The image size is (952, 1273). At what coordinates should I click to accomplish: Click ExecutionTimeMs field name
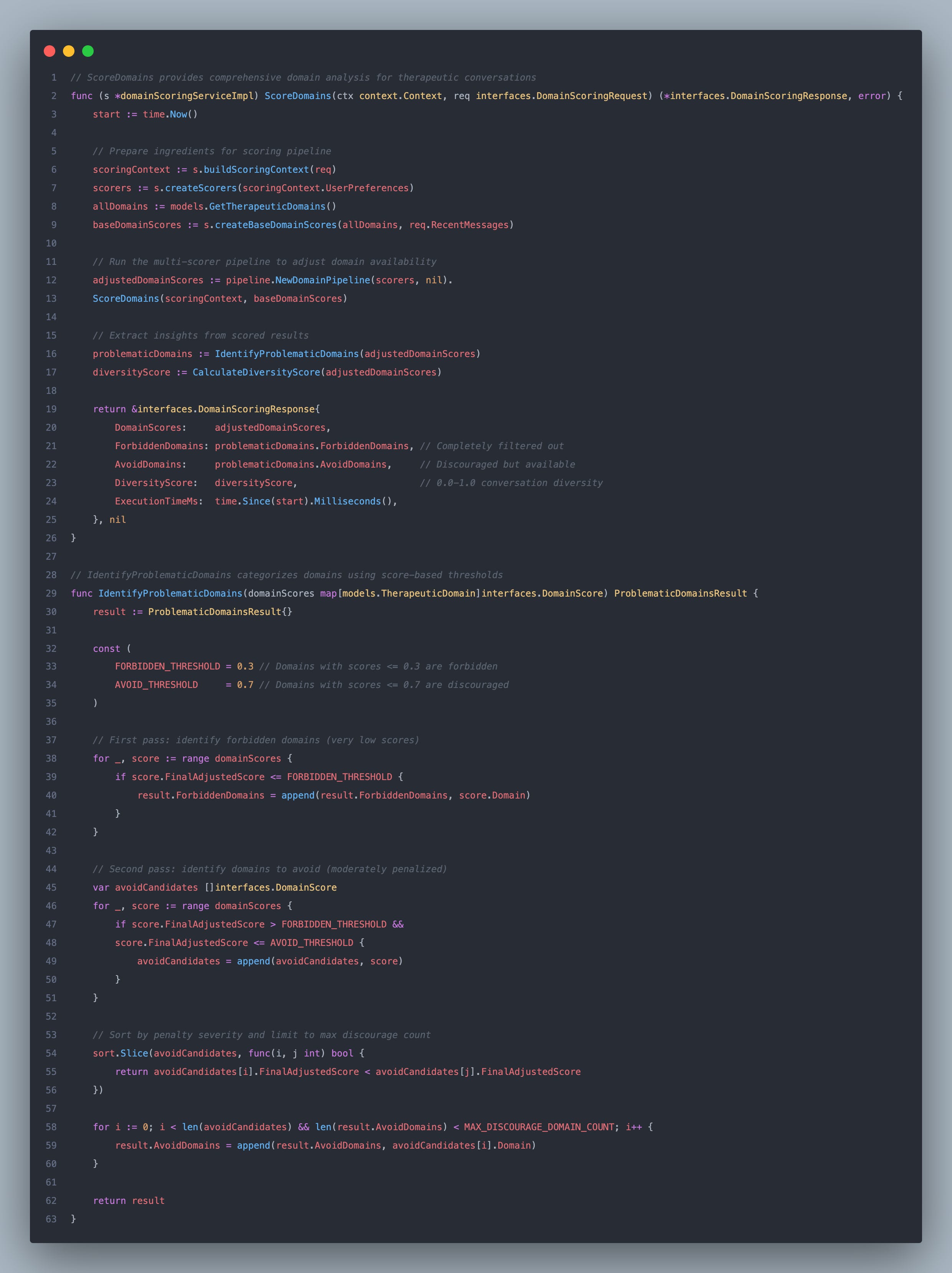(156, 501)
